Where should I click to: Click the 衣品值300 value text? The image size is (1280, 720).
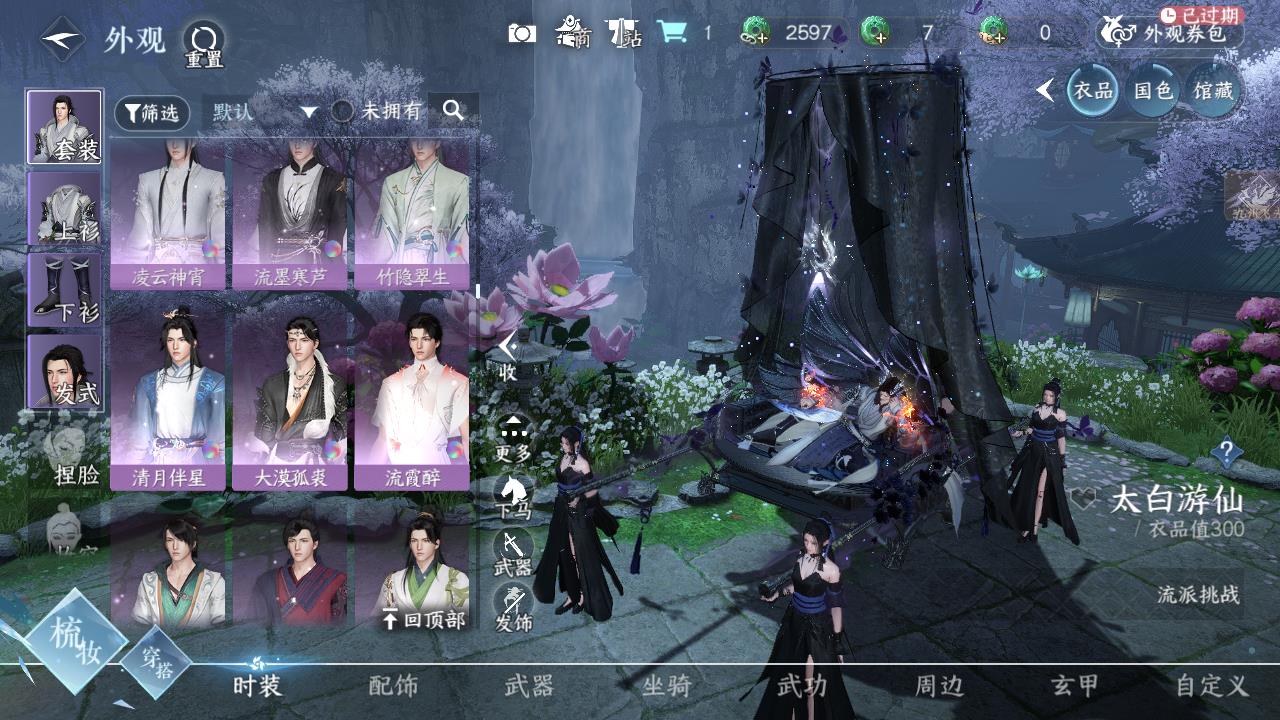tap(1196, 529)
